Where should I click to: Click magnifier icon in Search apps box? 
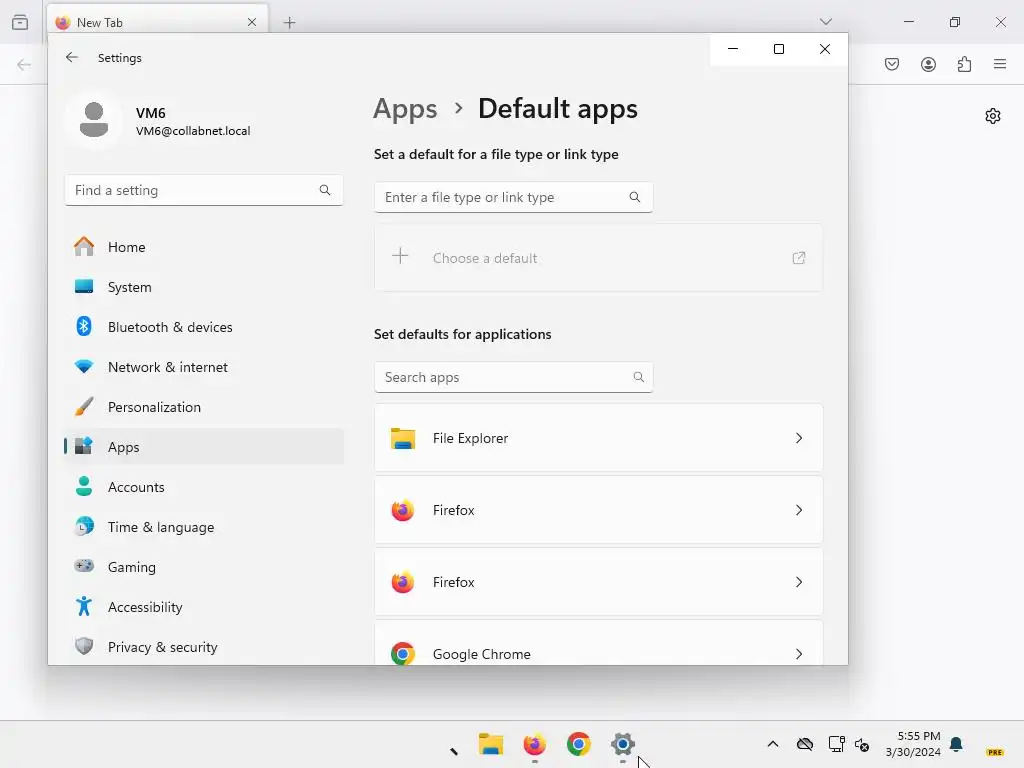pyautogui.click(x=638, y=377)
